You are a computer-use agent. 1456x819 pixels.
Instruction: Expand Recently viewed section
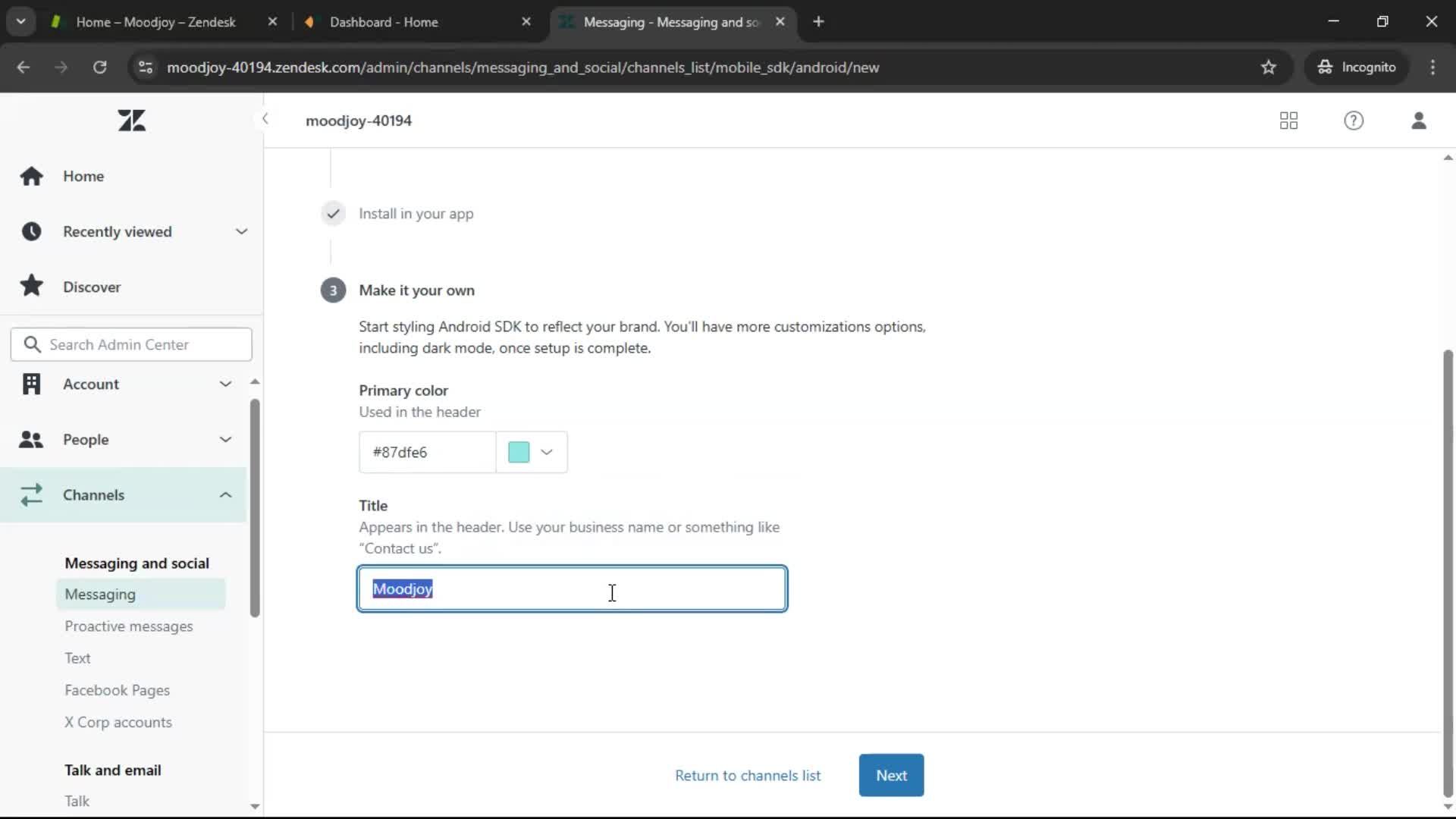(x=131, y=231)
